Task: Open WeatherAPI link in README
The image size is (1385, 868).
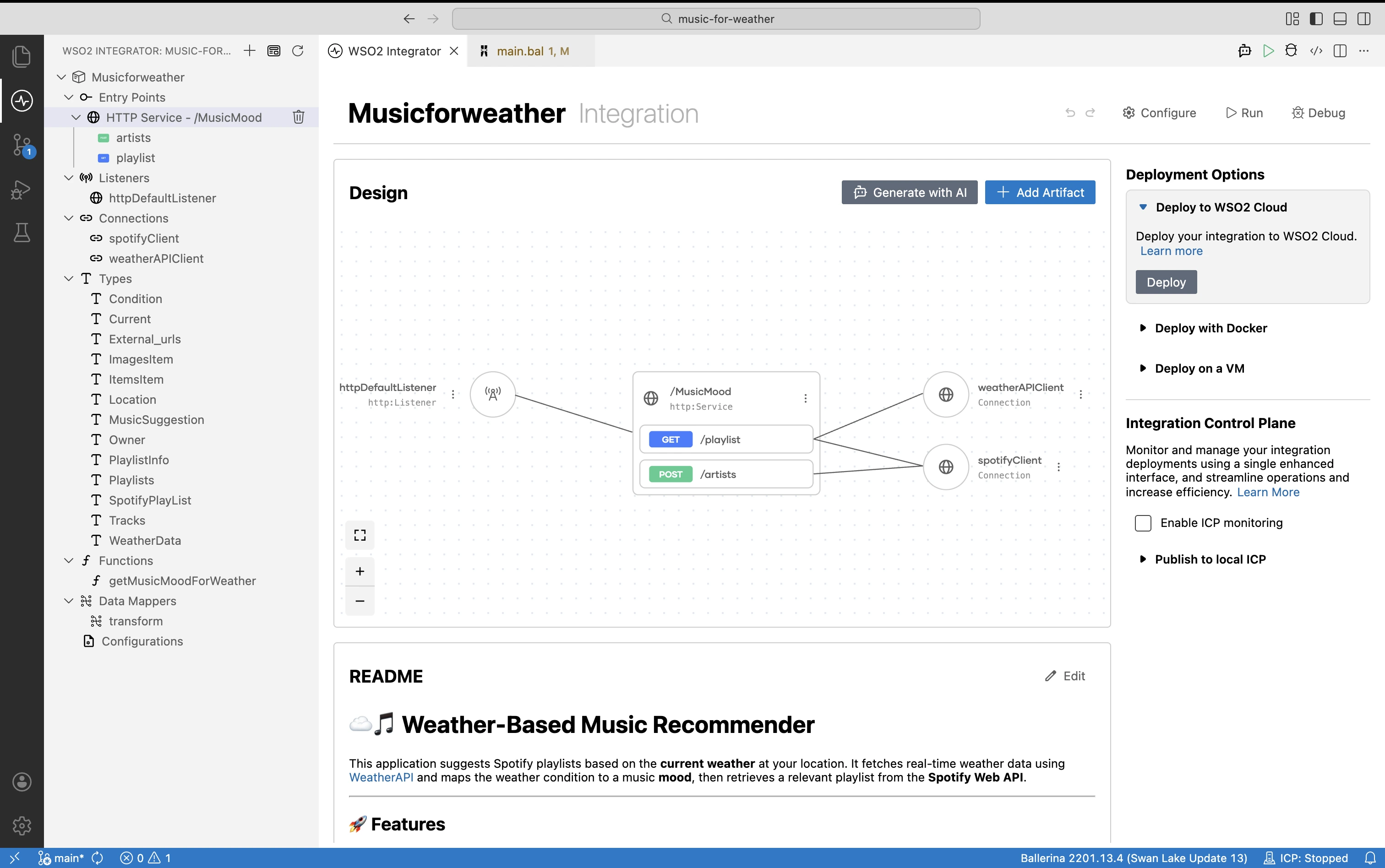Action: click(381, 777)
